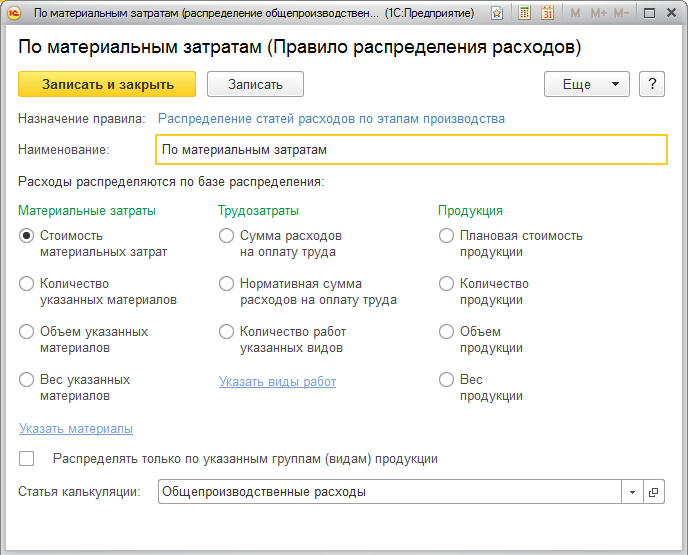Image resolution: width=688 pixels, height=555 pixels.
Task: Select the Плановая стоимость продукции radio button
Action: 447,236
